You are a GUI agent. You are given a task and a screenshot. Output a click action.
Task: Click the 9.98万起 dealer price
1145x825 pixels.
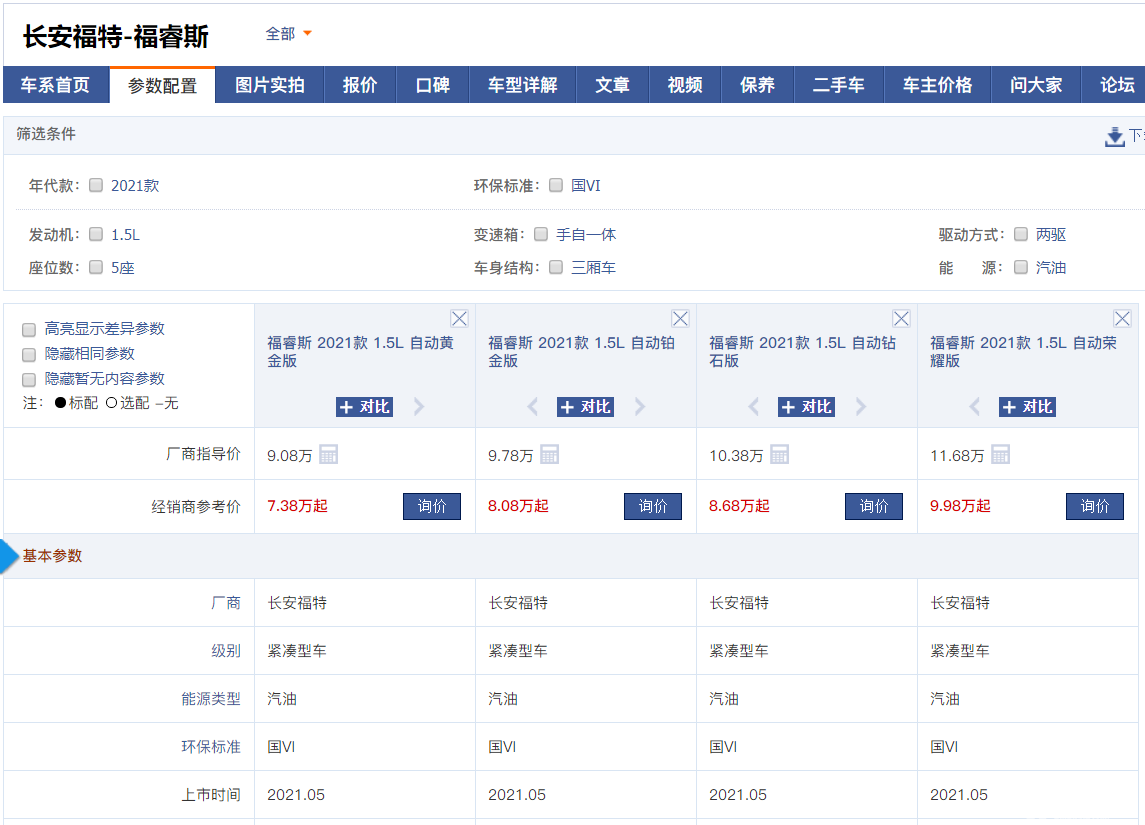[x=960, y=506]
